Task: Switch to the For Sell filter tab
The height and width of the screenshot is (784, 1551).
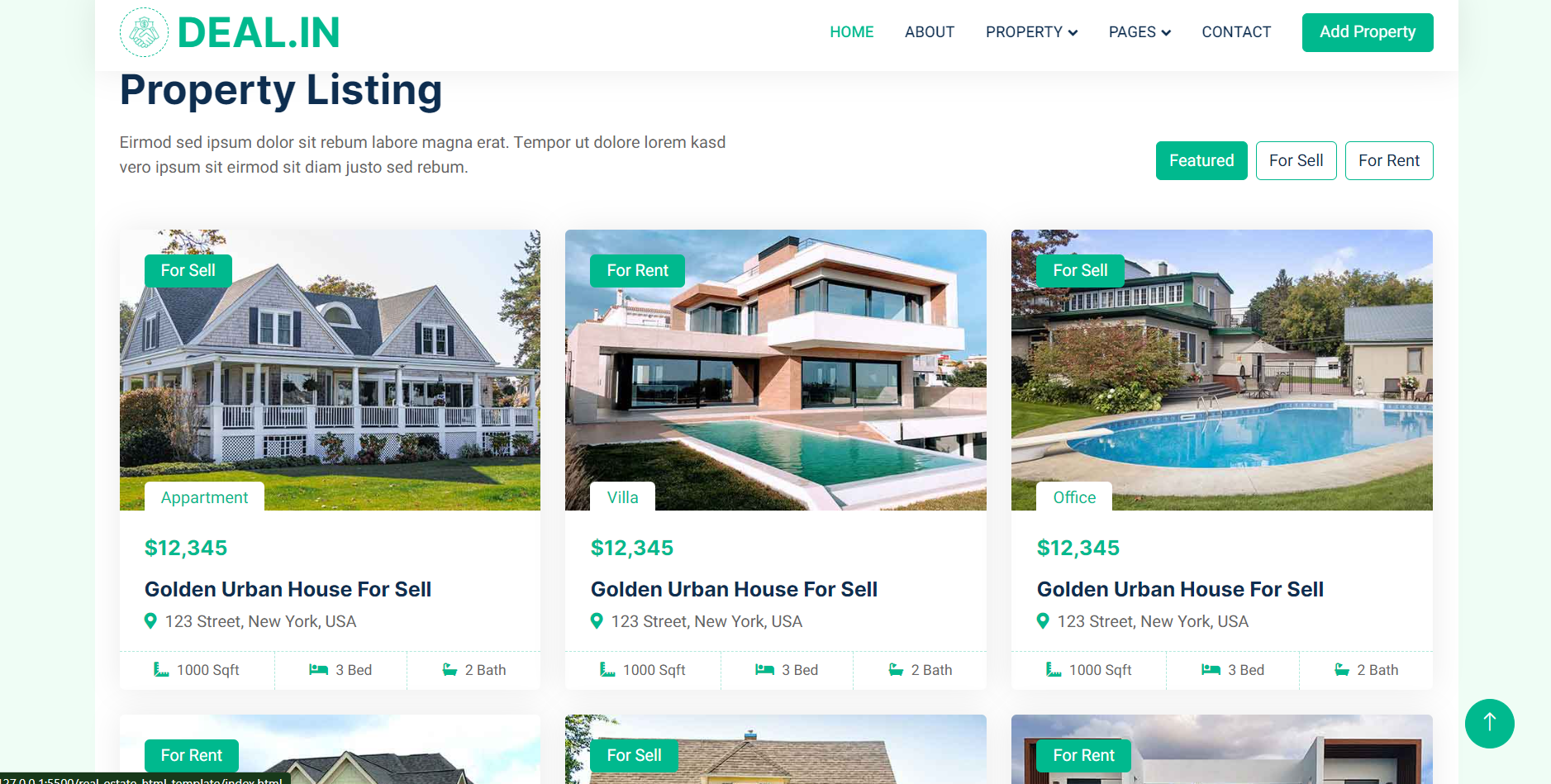Action: tap(1296, 160)
